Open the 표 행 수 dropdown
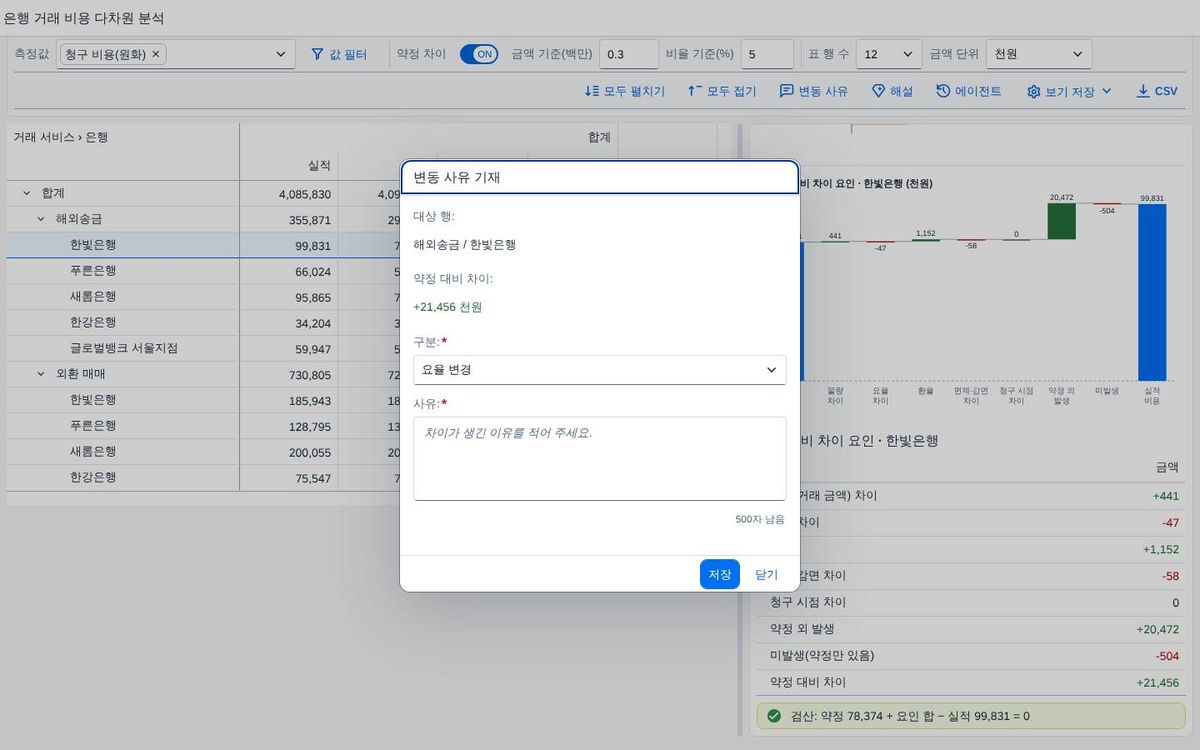 (x=889, y=54)
